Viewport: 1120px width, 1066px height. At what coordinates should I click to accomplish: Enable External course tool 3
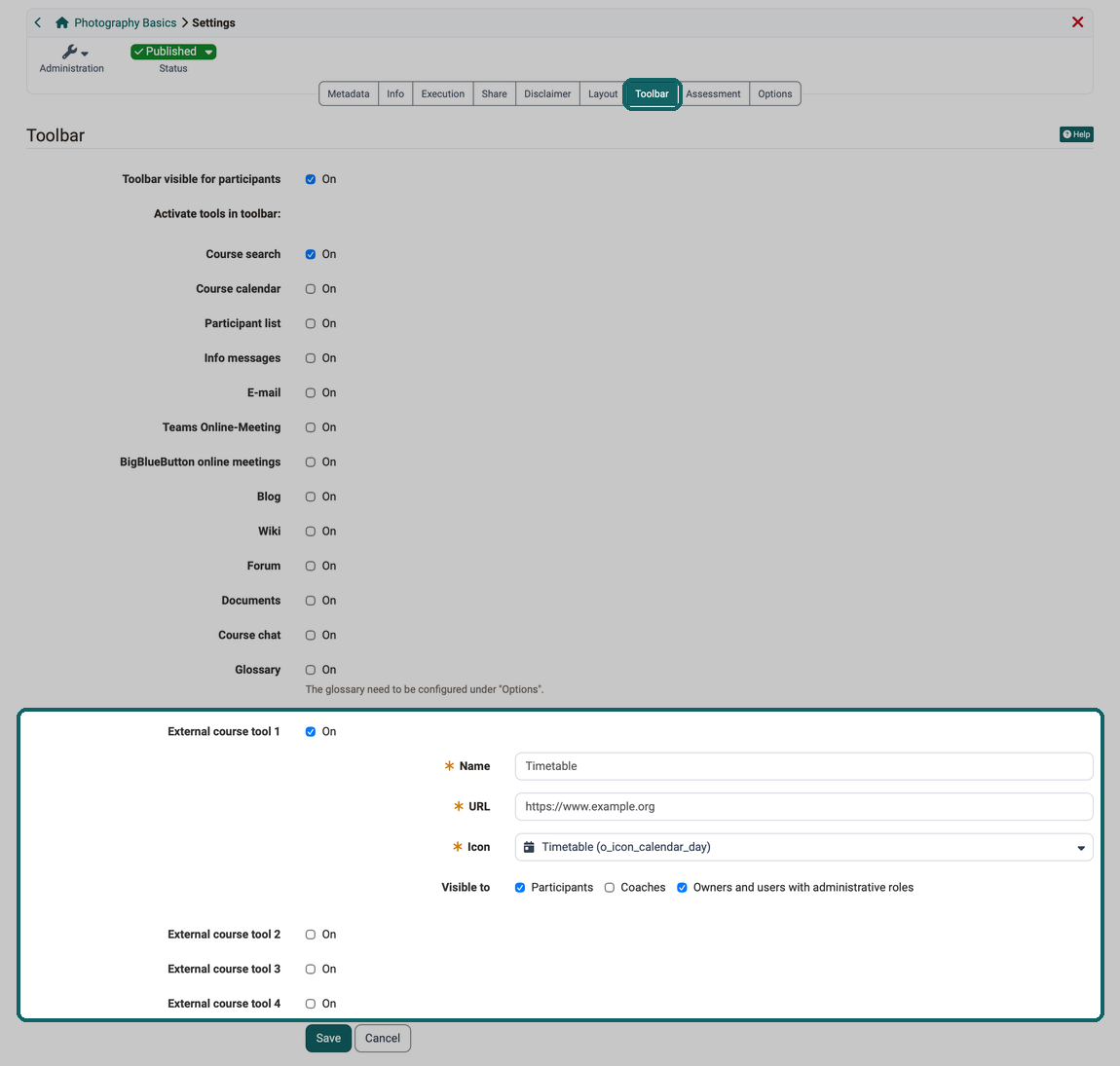(311, 969)
